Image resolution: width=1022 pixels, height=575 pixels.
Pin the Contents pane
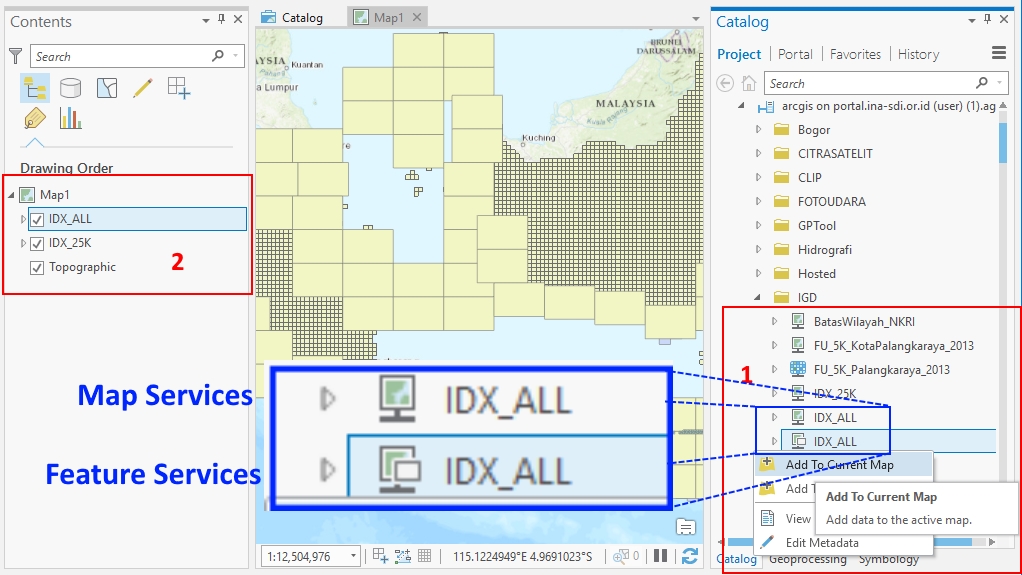click(222, 20)
